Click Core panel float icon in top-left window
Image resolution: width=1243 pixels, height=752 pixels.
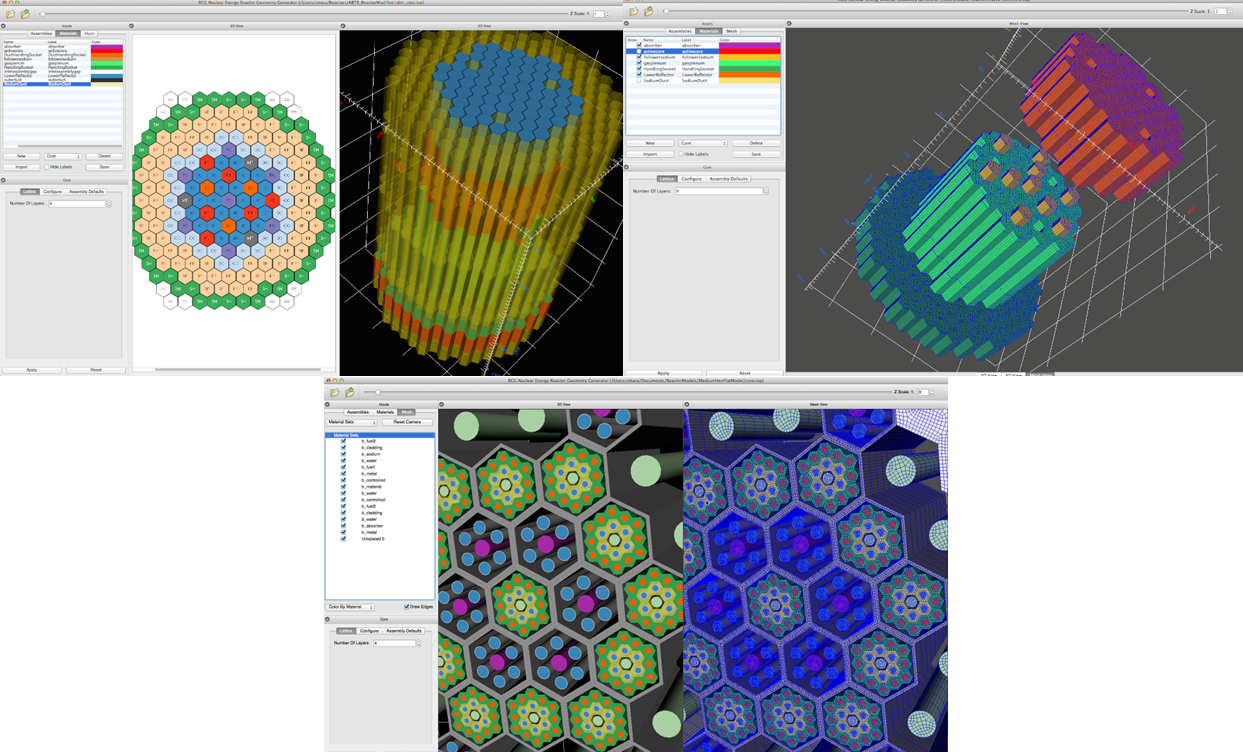[3, 180]
